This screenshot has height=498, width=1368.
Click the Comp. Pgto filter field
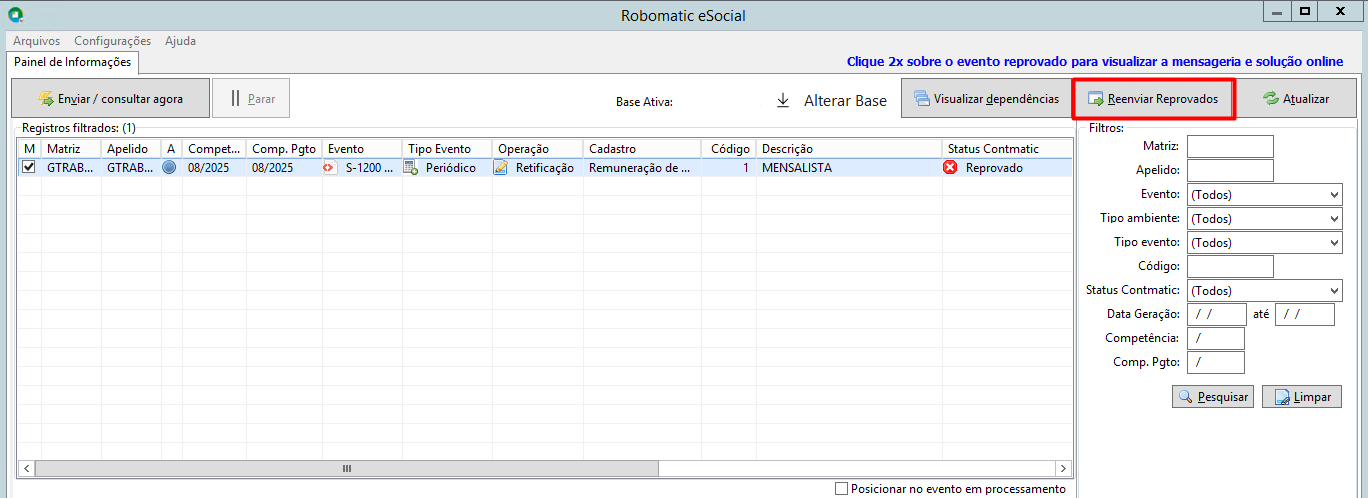click(x=1216, y=363)
